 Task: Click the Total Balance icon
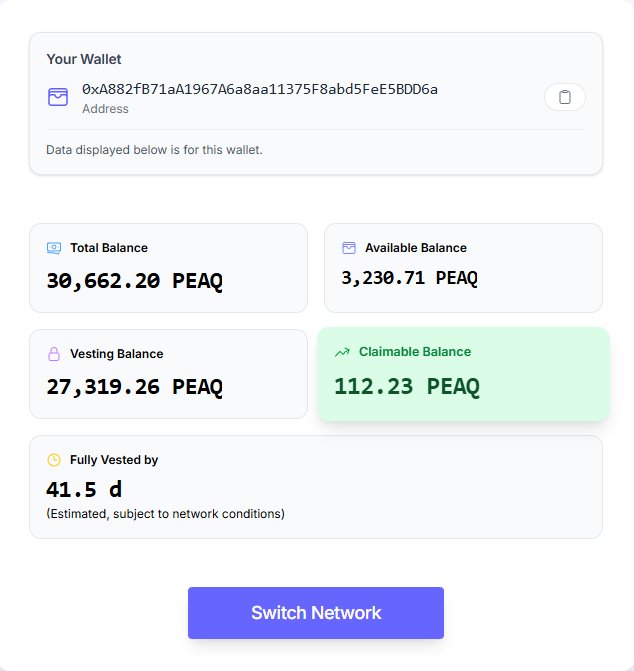pyautogui.click(x=54, y=248)
